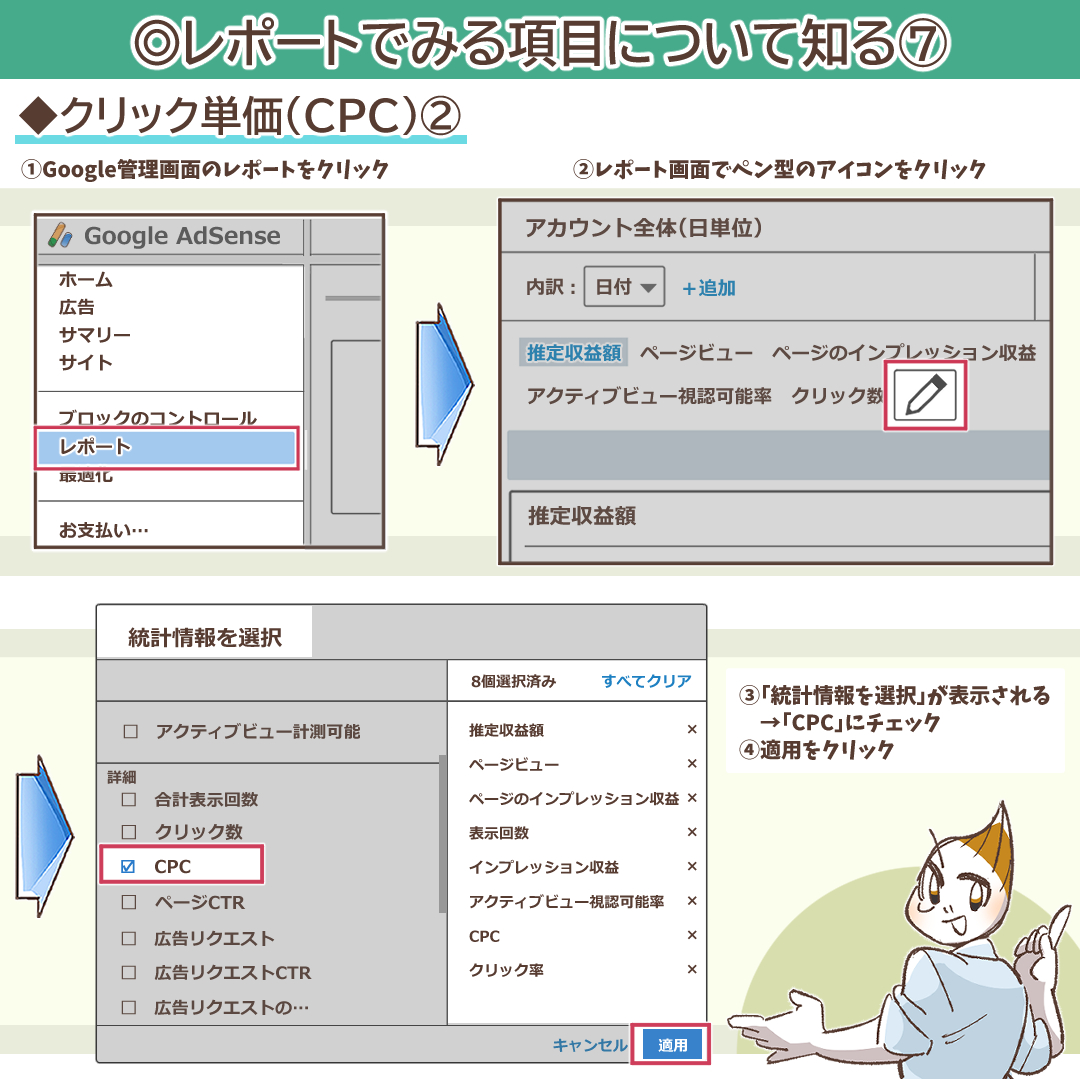The width and height of the screenshot is (1080, 1080).
Task: Remove 推定収益額 with its × icon
Action: (691, 731)
